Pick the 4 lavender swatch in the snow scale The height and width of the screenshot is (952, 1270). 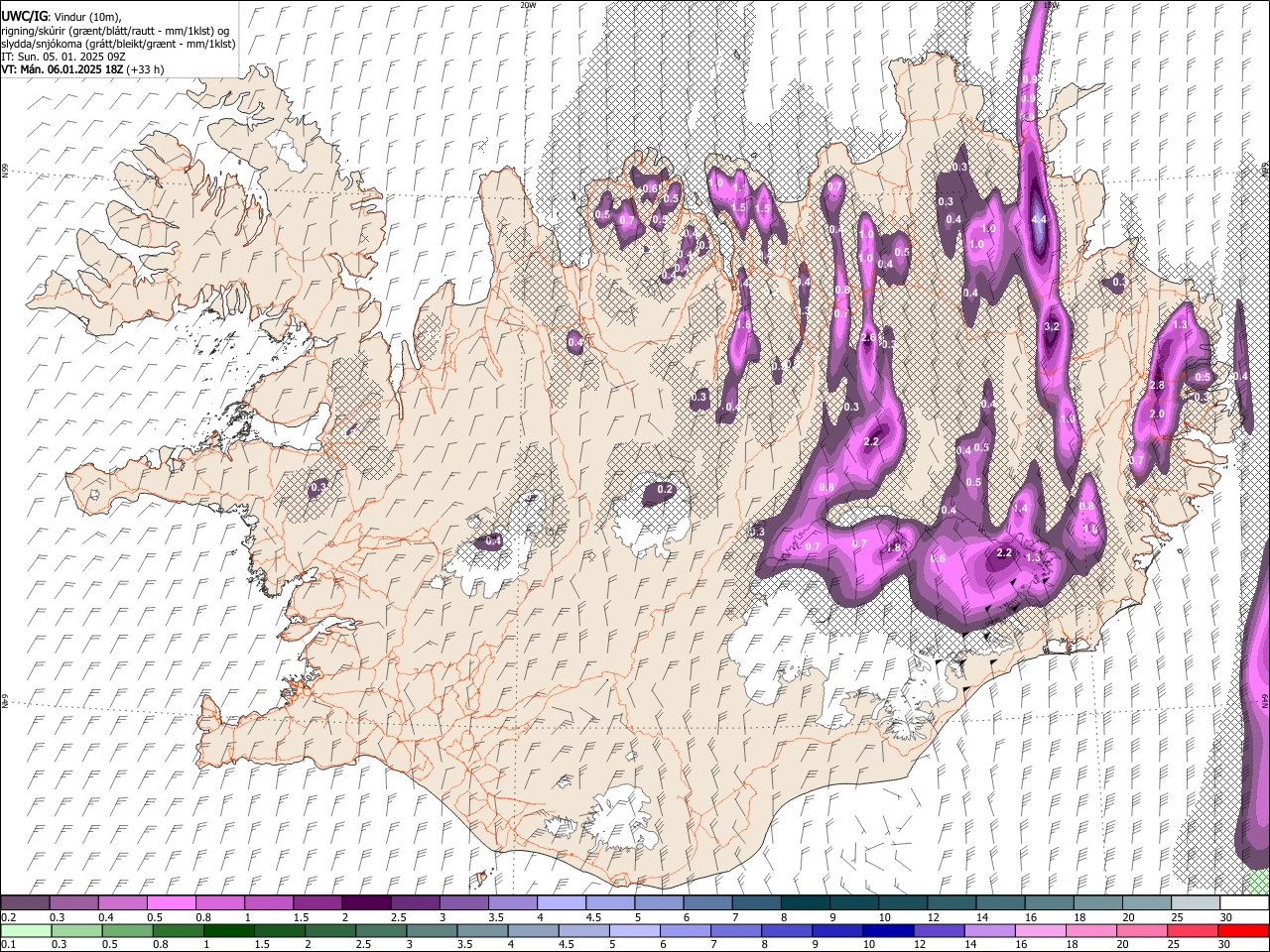click(x=561, y=903)
